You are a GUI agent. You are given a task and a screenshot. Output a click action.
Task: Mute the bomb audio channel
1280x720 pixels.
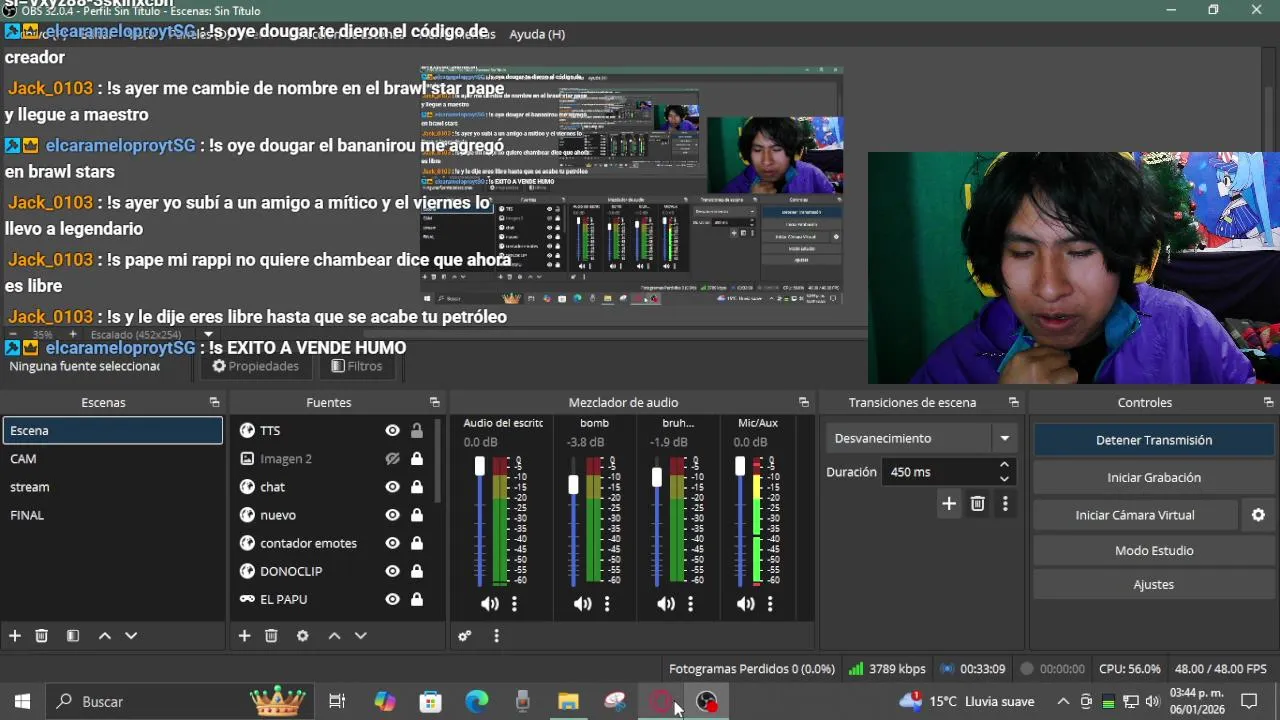click(582, 604)
